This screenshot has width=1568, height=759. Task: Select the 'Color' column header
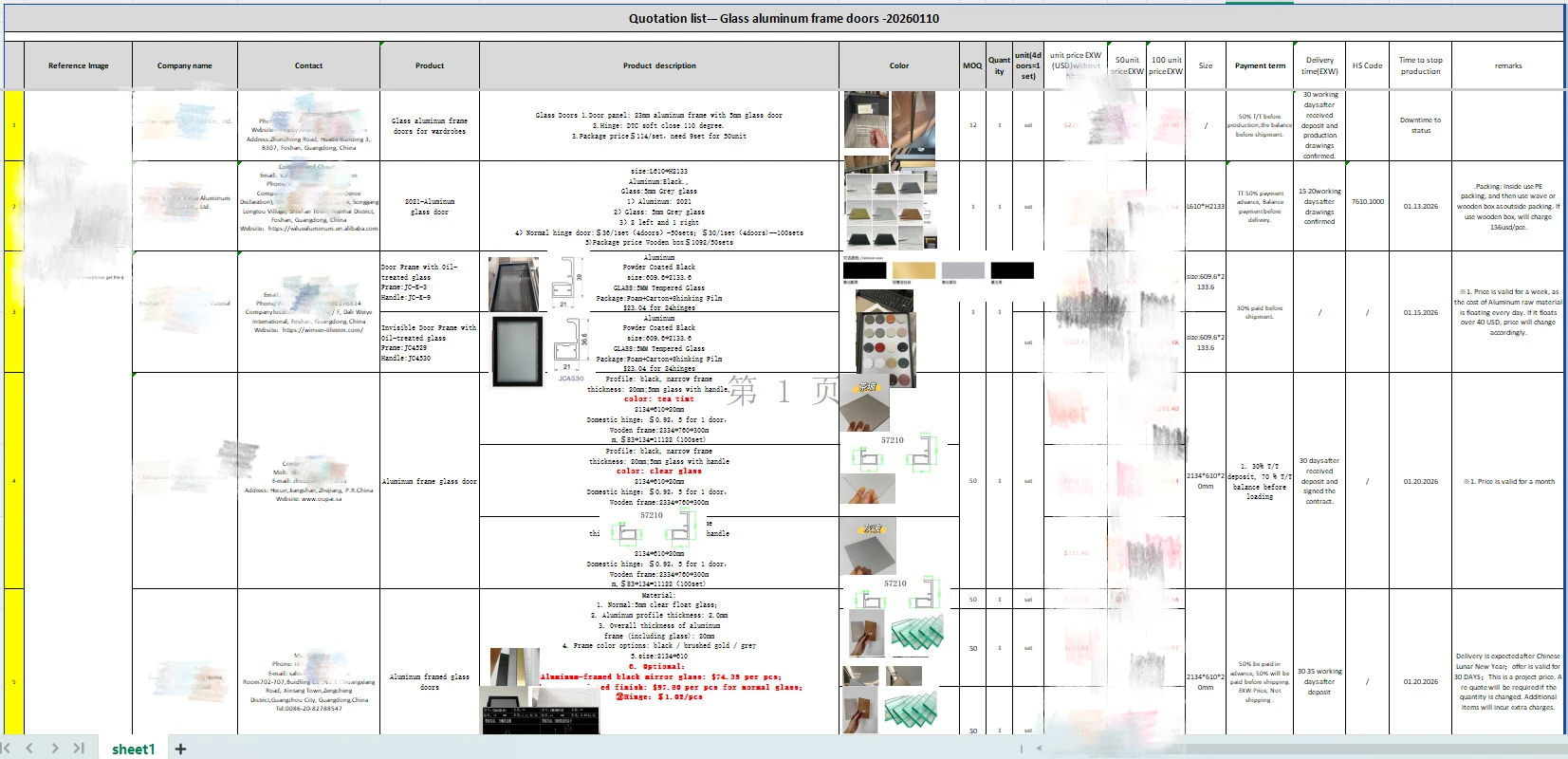(x=899, y=65)
